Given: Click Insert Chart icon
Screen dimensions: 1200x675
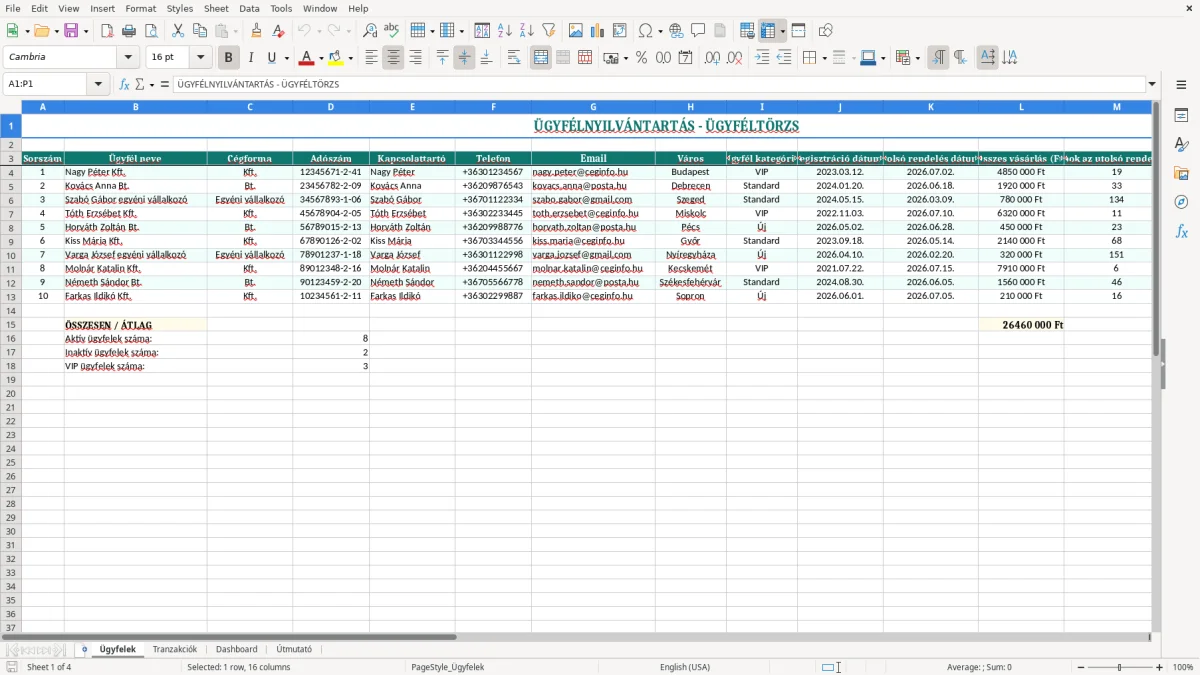Looking at the screenshot, I should (598, 31).
